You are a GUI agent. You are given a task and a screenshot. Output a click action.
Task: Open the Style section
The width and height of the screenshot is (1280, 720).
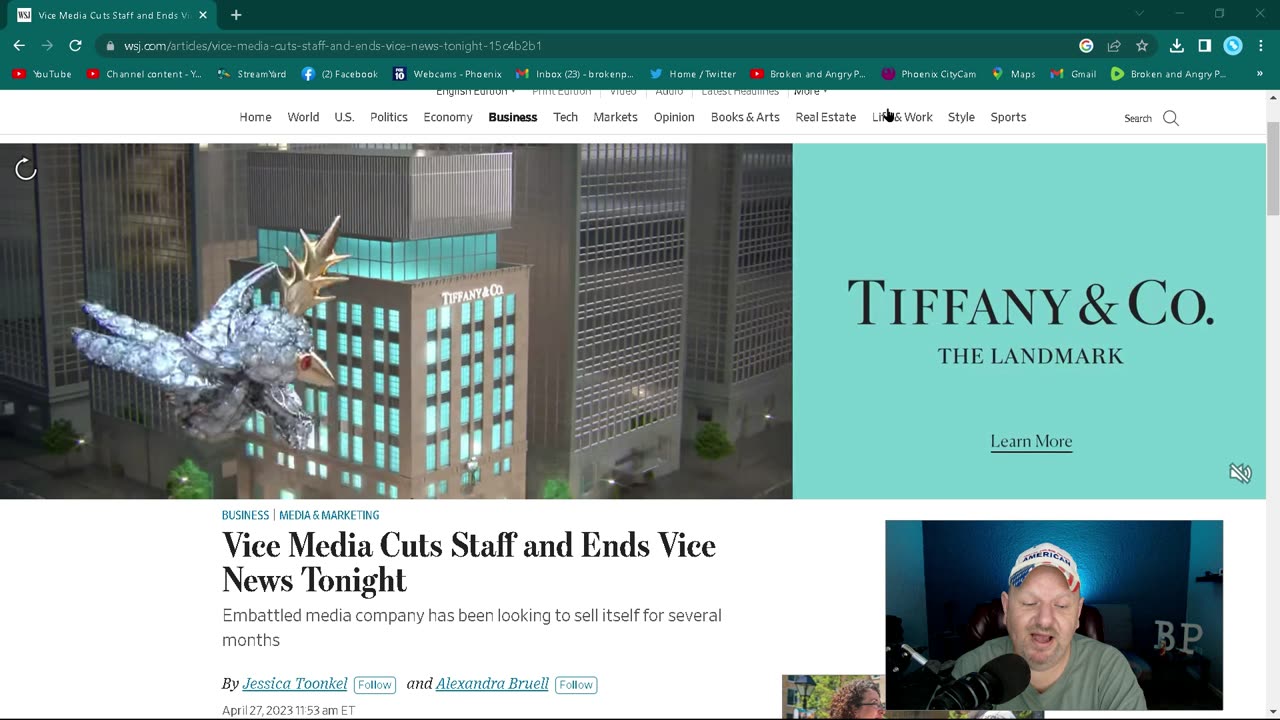tap(961, 117)
